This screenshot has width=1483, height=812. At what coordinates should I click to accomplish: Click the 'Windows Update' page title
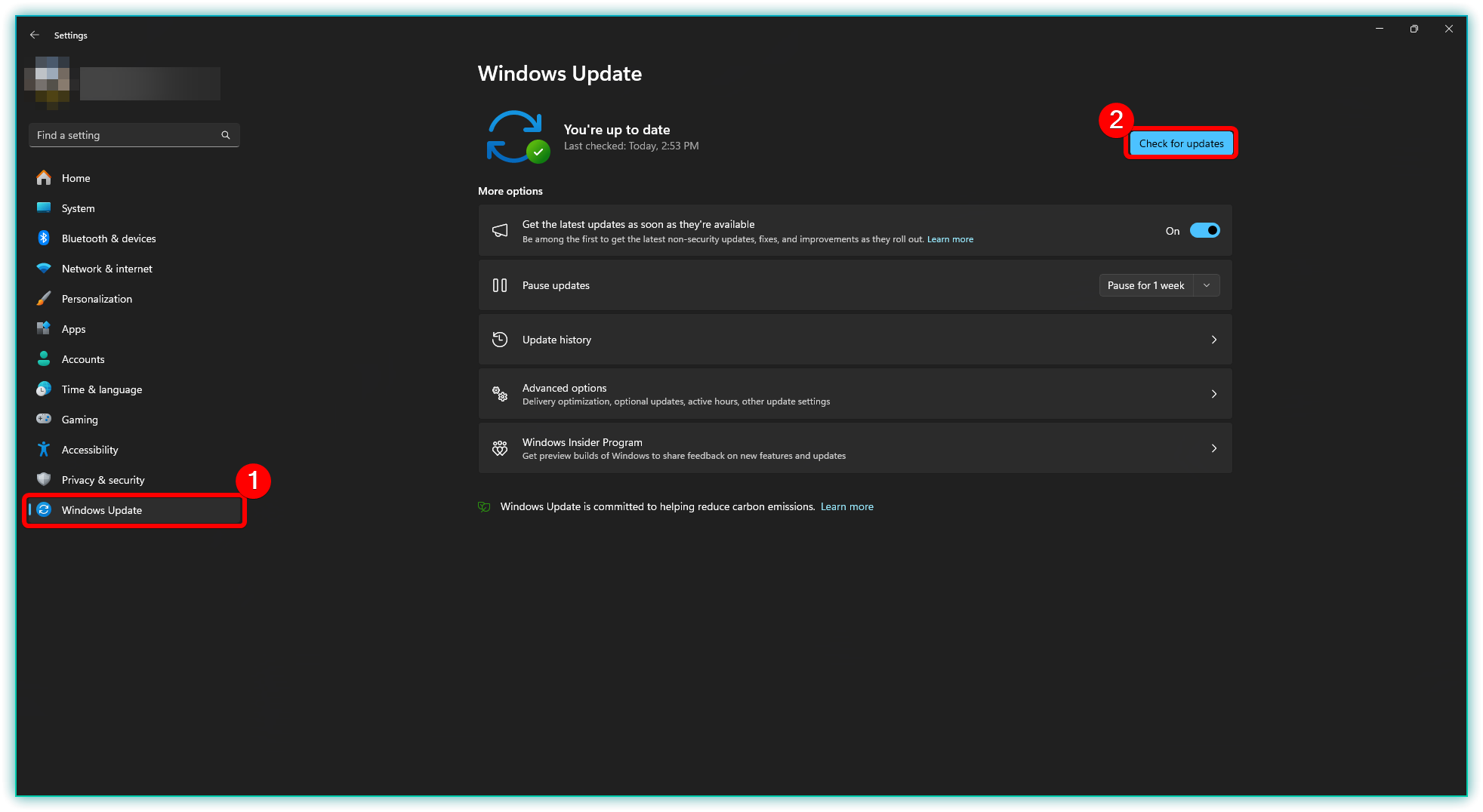560,73
